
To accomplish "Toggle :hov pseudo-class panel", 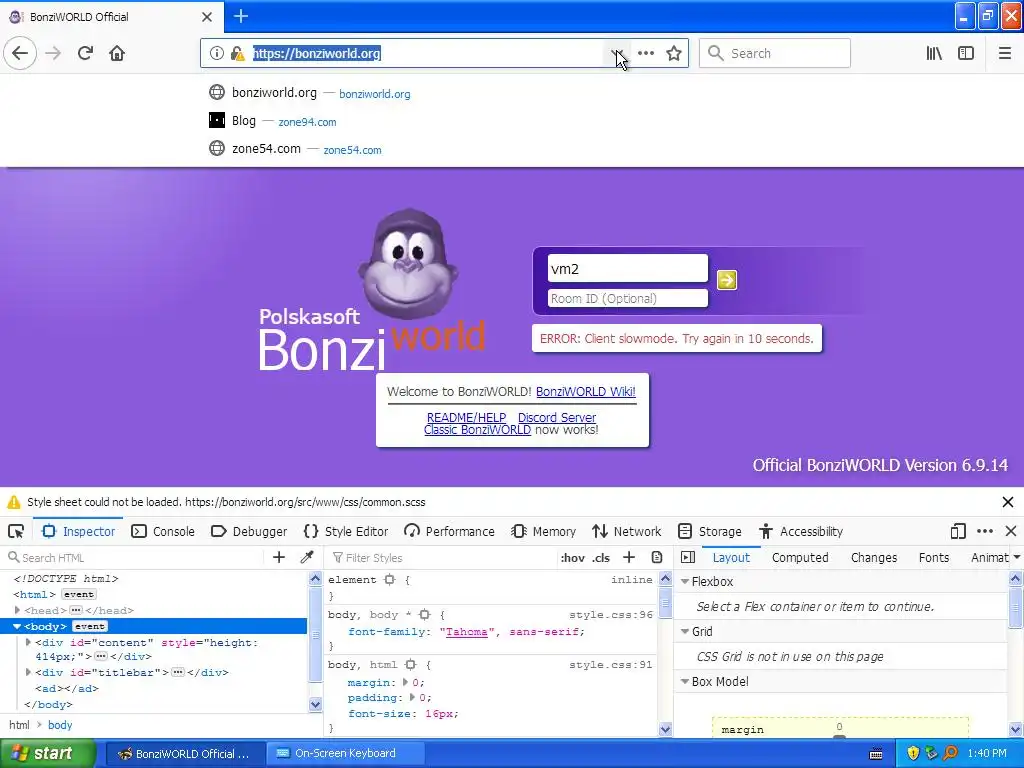I will click(573, 558).
